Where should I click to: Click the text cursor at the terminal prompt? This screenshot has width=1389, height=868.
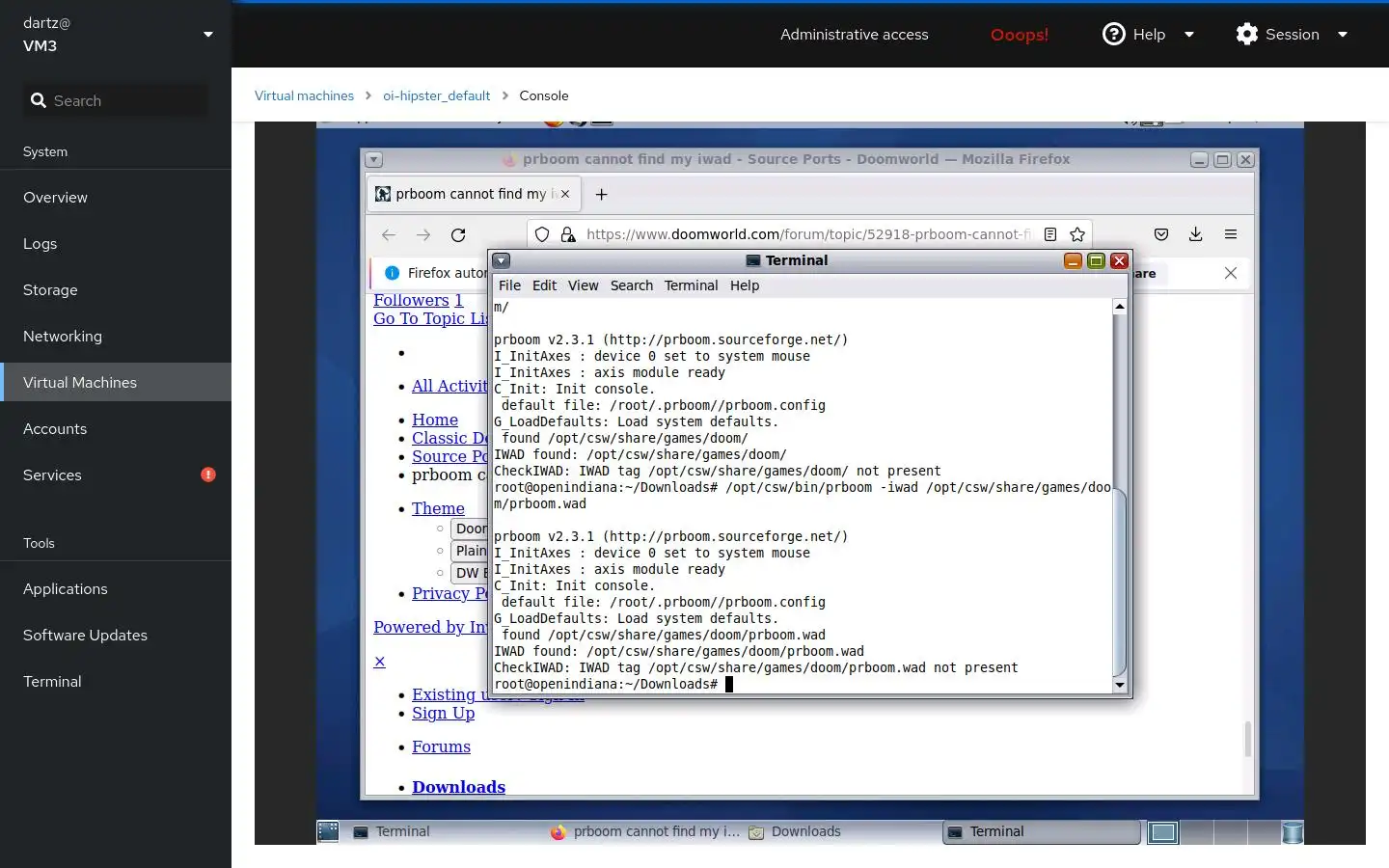pyautogui.click(x=729, y=684)
